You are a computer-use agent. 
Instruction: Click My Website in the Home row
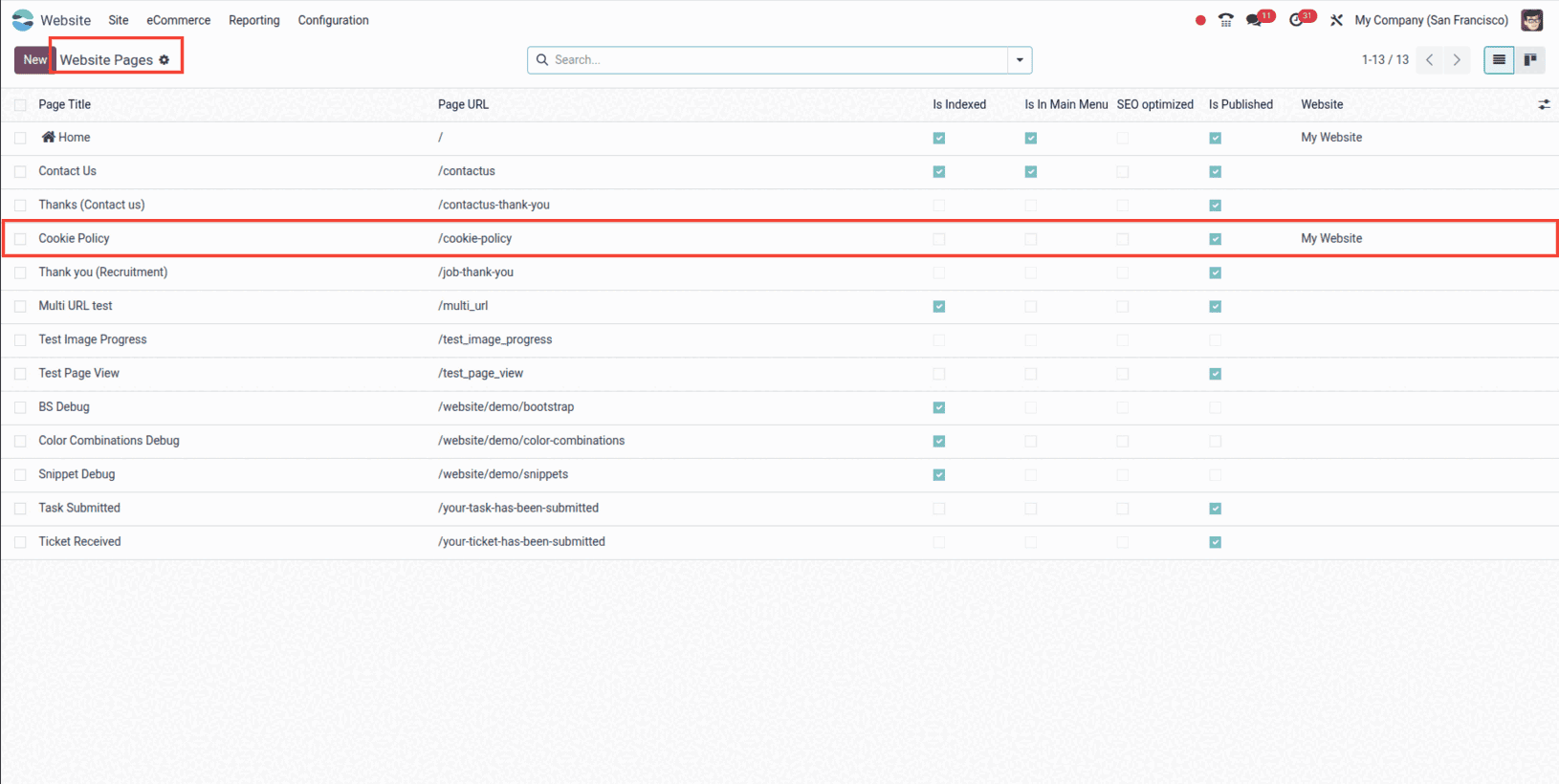[1331, 137]
